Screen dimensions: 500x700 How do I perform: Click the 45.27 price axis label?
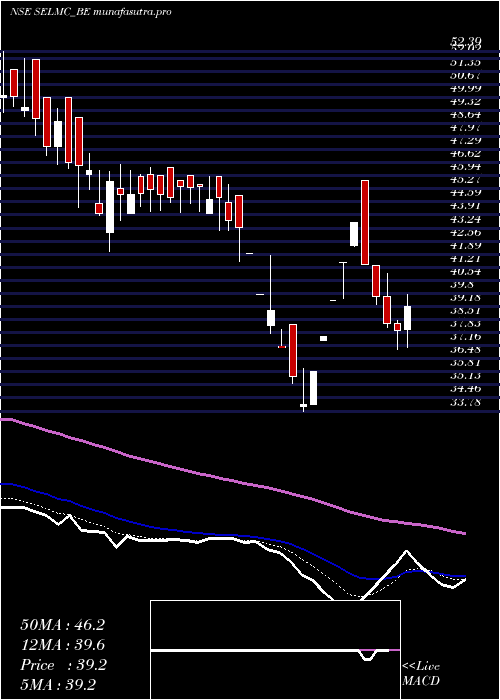click(x=464, y=180)
